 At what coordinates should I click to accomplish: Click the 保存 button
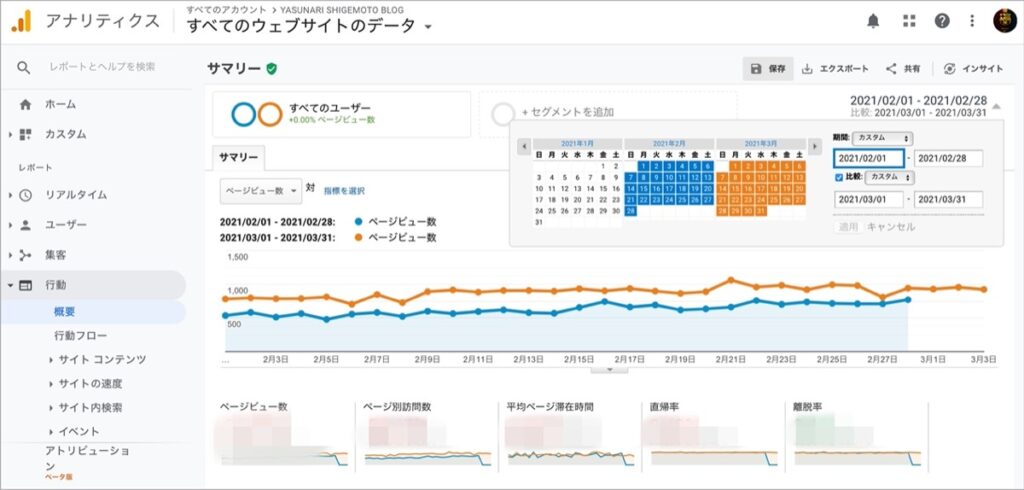point(768,69)
